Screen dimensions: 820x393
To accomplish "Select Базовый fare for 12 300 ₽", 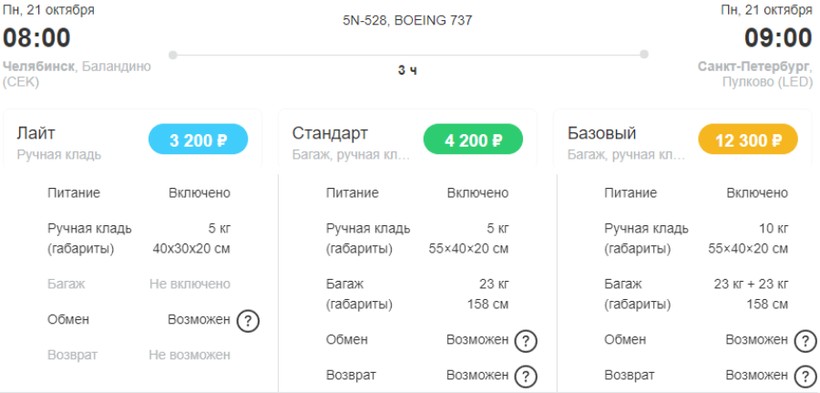I will coord(748,139).
